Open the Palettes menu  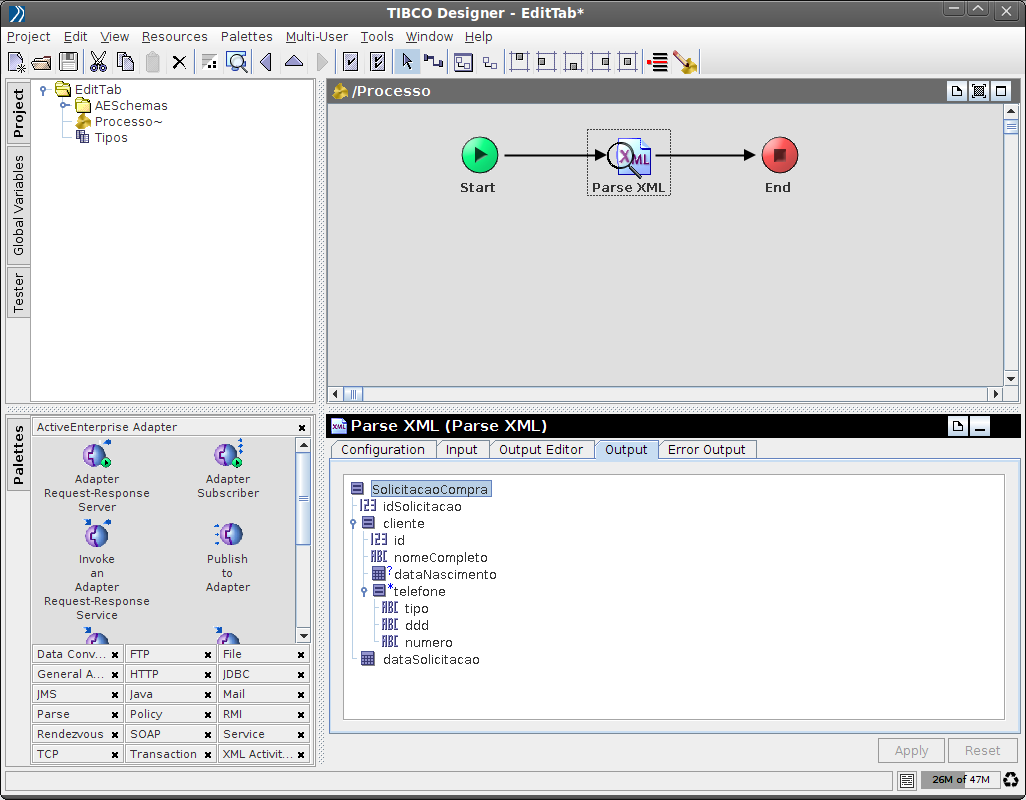point(246,36)
